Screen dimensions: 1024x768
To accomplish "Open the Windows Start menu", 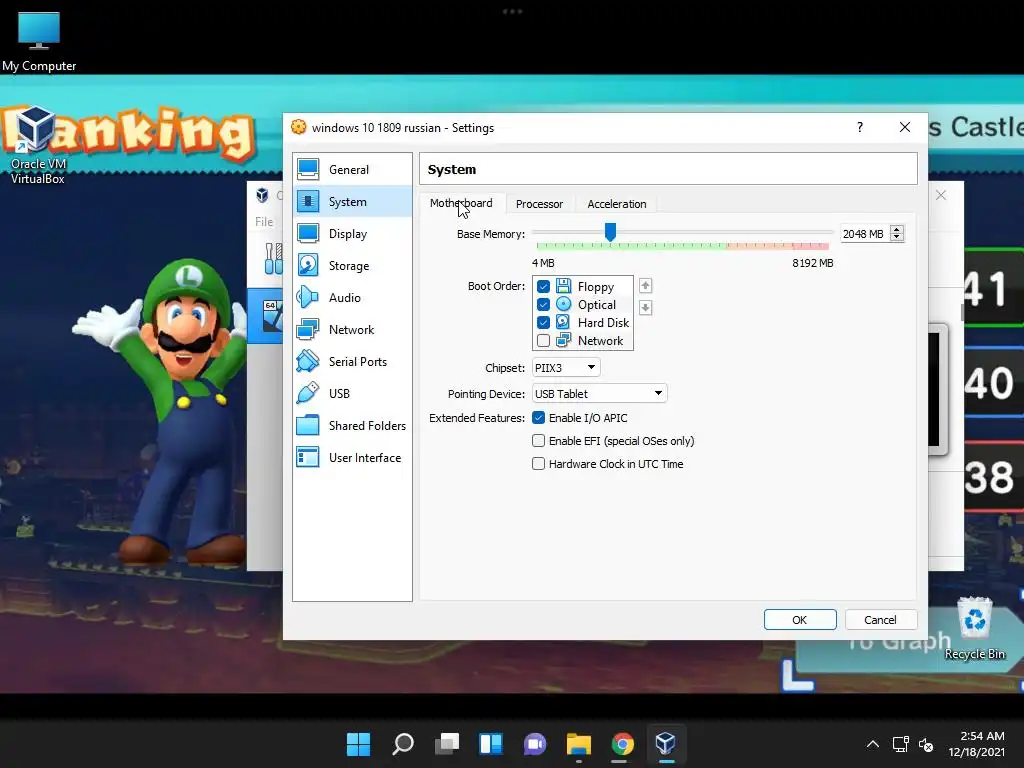I will [358, 744].
